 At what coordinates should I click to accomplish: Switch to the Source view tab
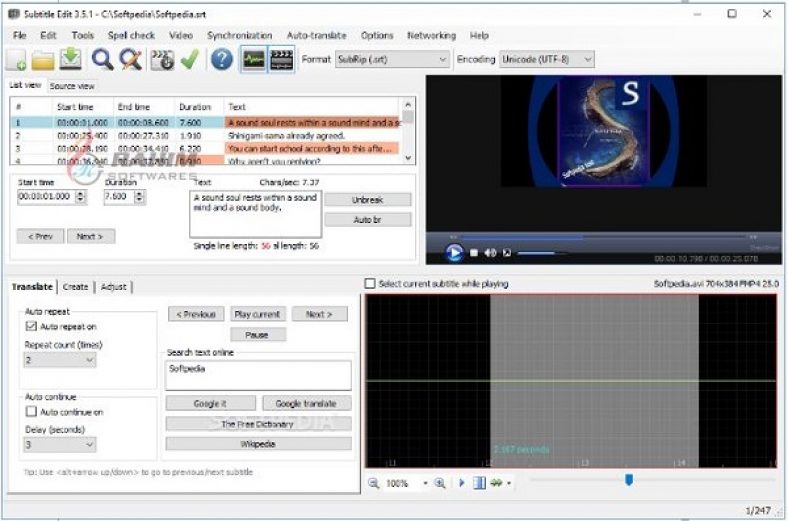[72, 86]
